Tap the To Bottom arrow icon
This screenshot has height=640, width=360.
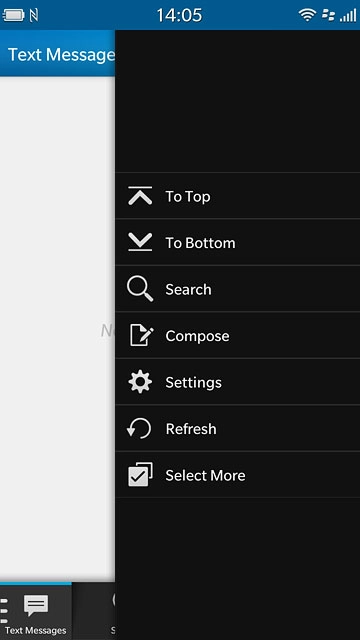tap(140, 242)
